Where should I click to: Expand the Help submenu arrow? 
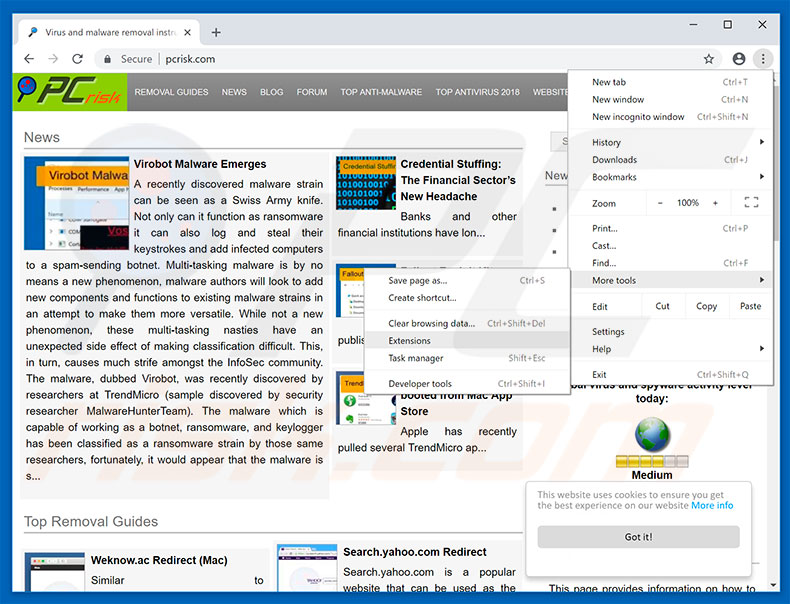coord(762,349)
